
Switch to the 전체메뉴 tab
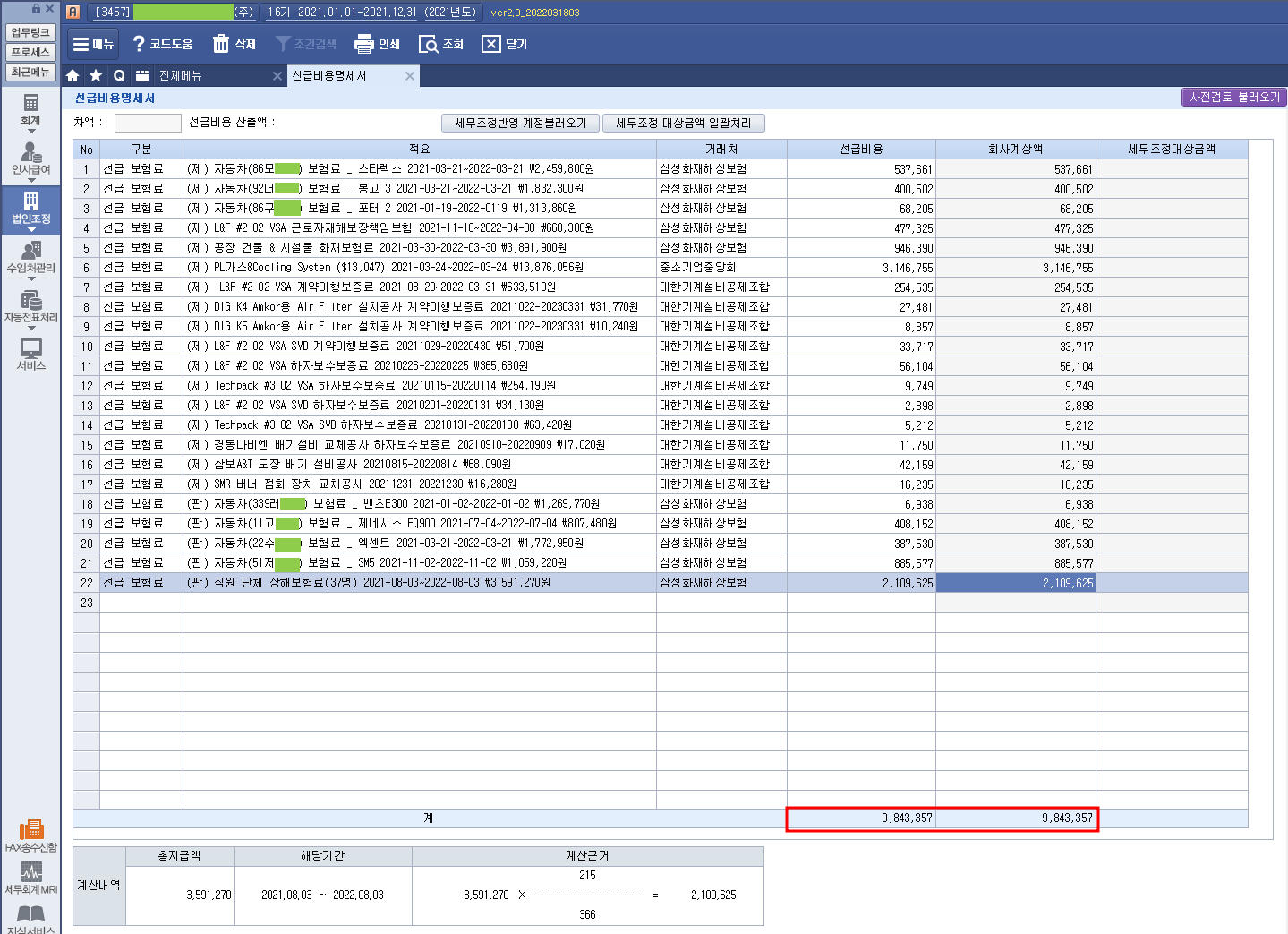pyautogui.click(x=180, y=76)
